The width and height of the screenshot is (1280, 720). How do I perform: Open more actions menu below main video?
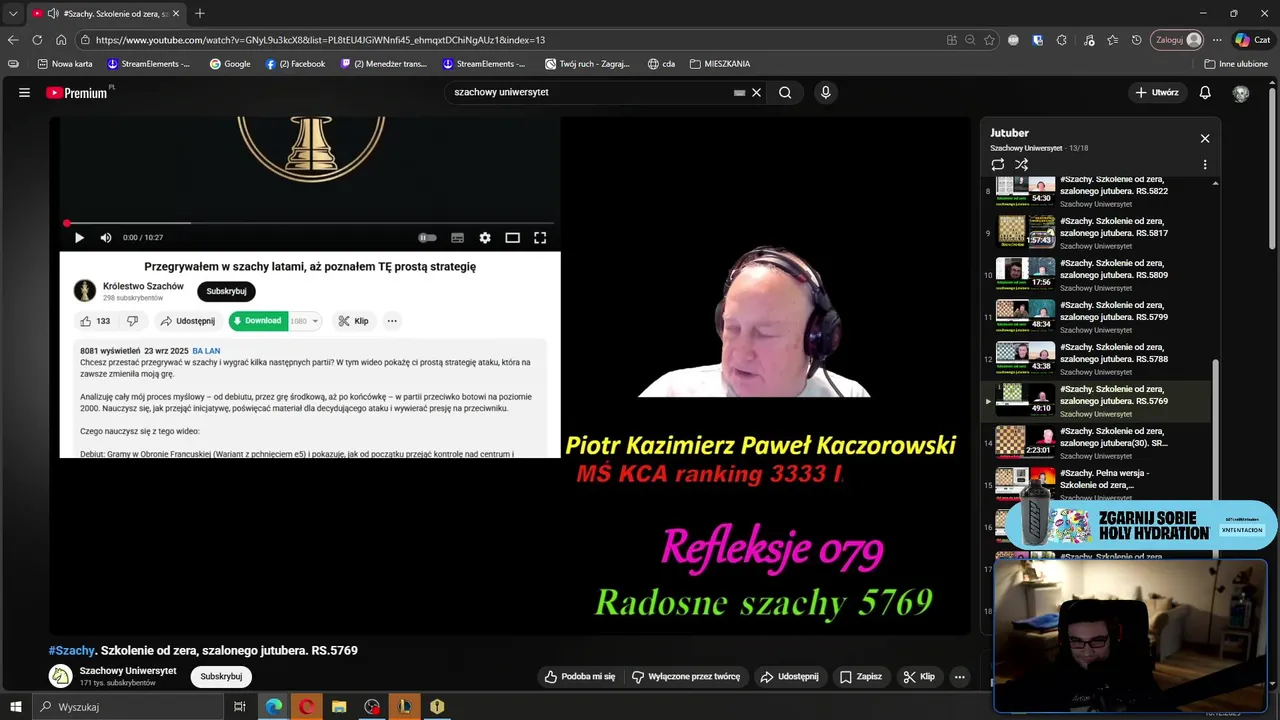click(959, 677)
